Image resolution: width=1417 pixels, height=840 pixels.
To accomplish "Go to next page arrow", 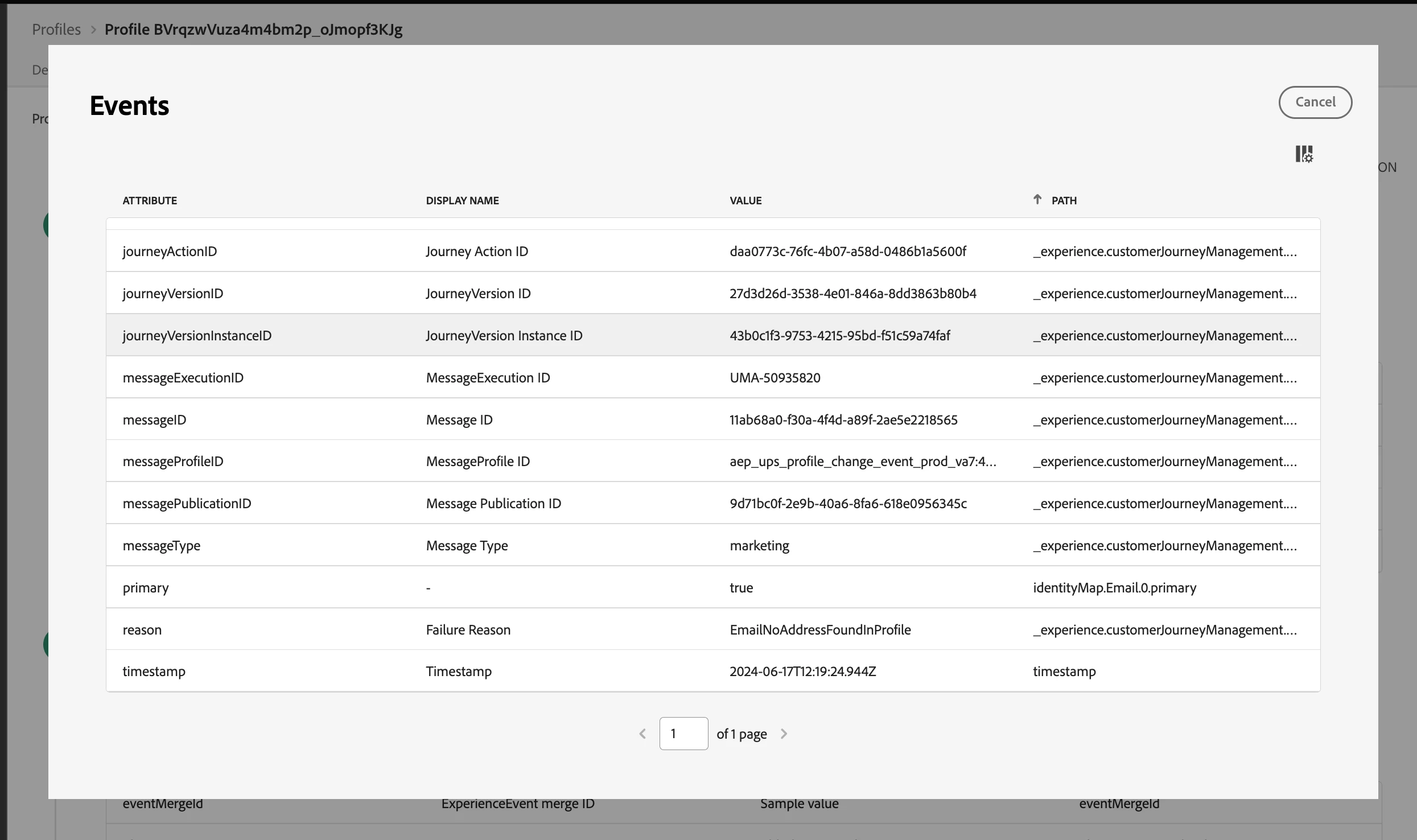I will tap(784, 734).
